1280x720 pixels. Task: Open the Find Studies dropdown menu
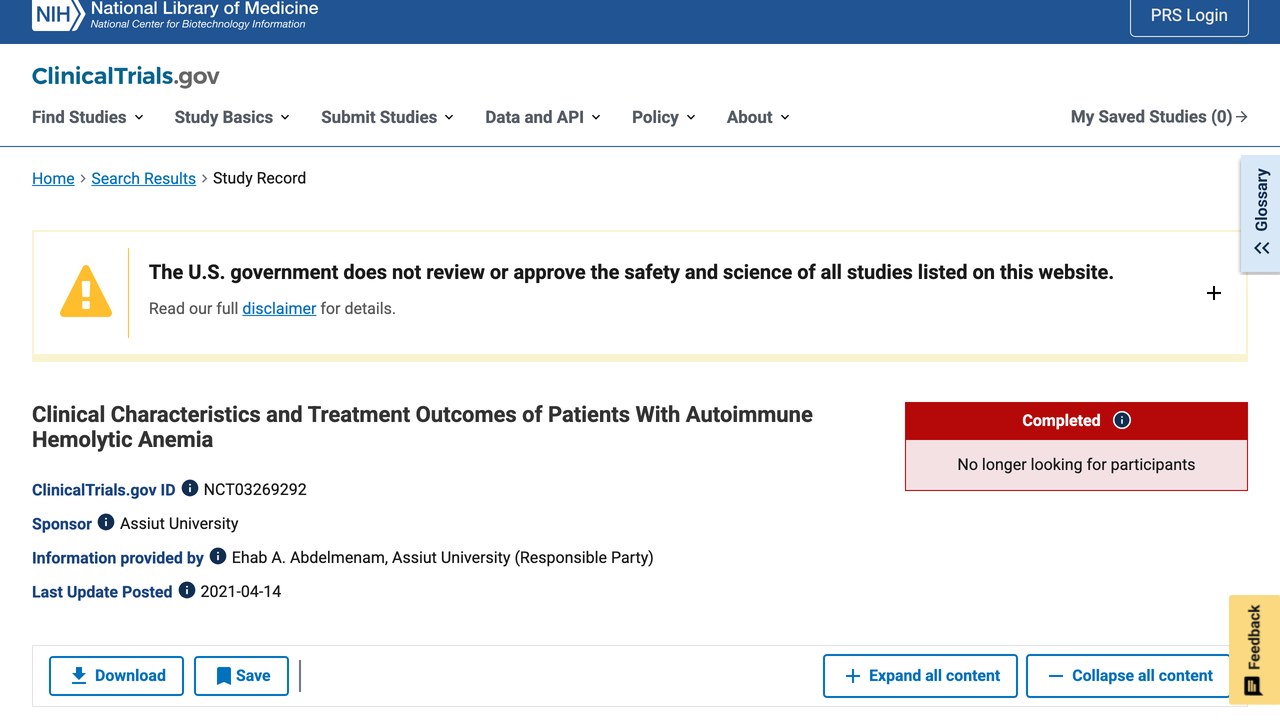tap(88, 117)
